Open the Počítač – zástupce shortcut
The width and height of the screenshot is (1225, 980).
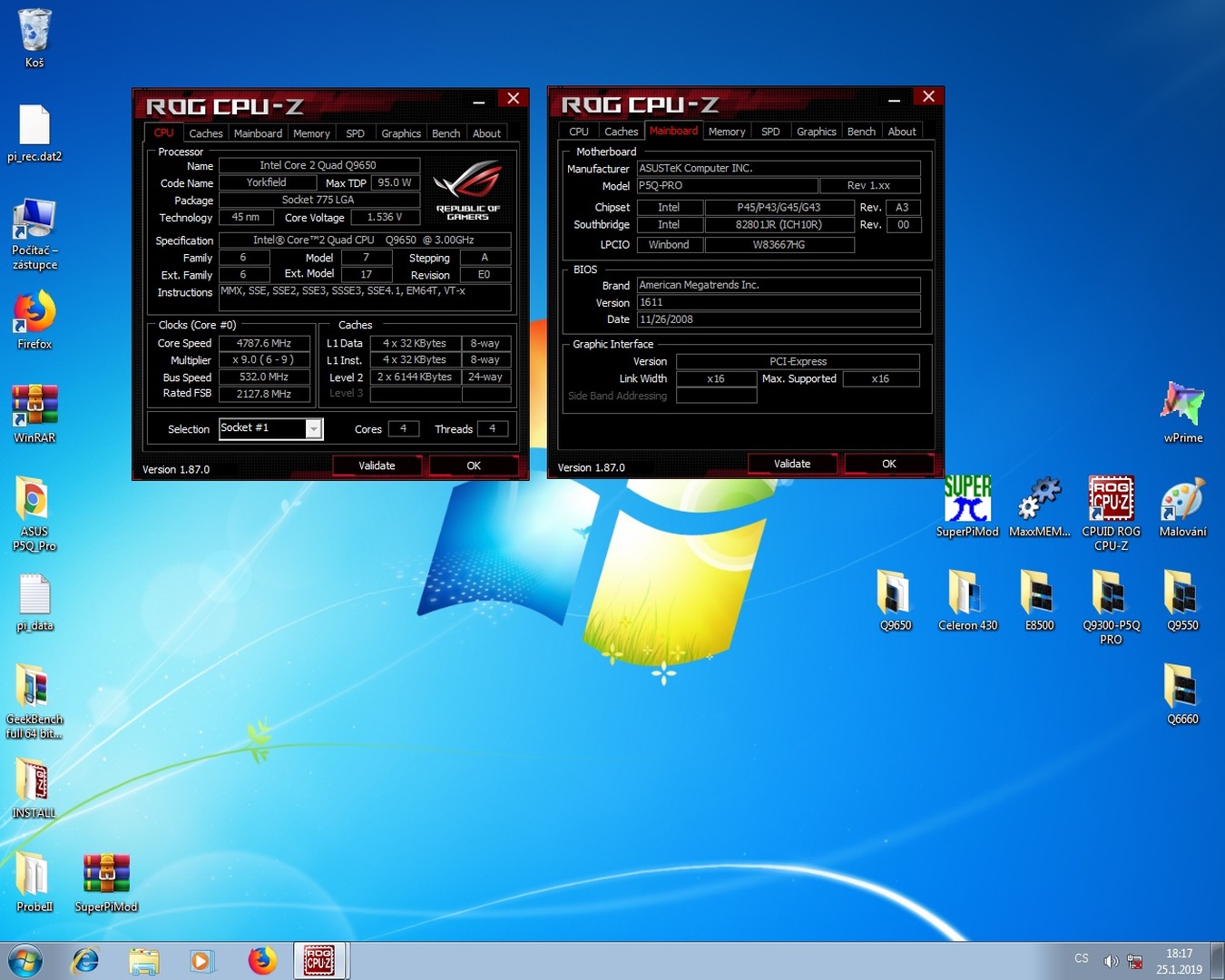coord(34,232)
